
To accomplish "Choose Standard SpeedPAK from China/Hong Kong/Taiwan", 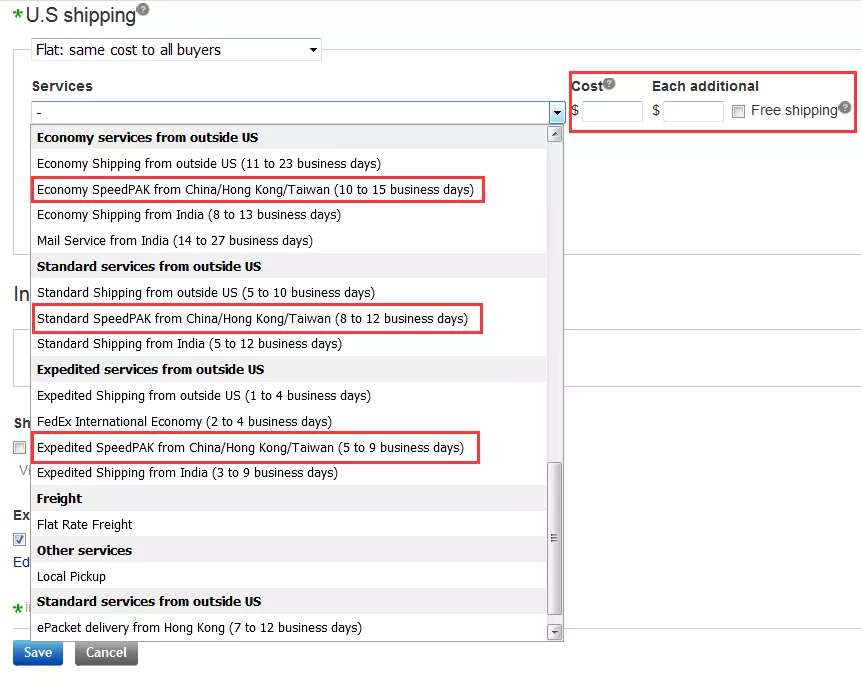I will tap(252, 318).
